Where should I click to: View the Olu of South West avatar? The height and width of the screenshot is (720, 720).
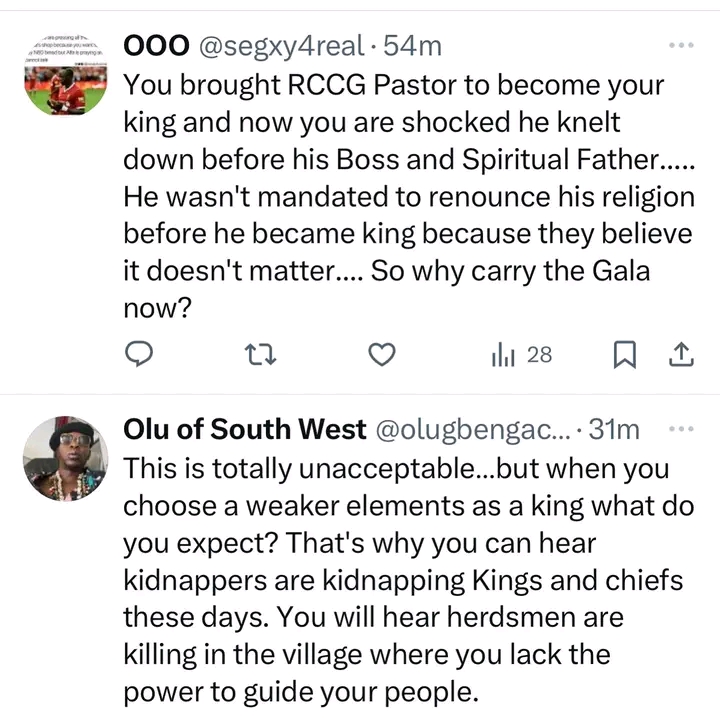coord(65,457)
